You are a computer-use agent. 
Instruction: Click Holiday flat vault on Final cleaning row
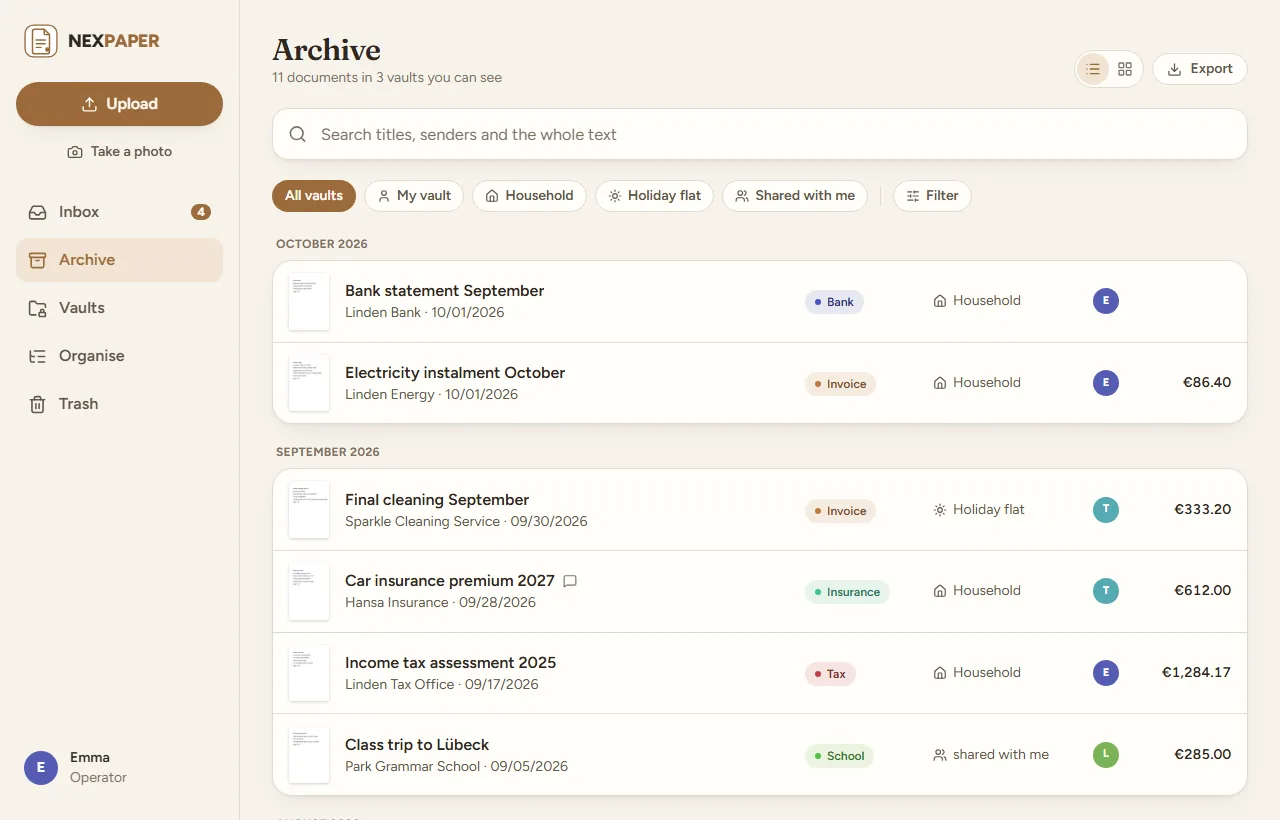coord(979,510)
